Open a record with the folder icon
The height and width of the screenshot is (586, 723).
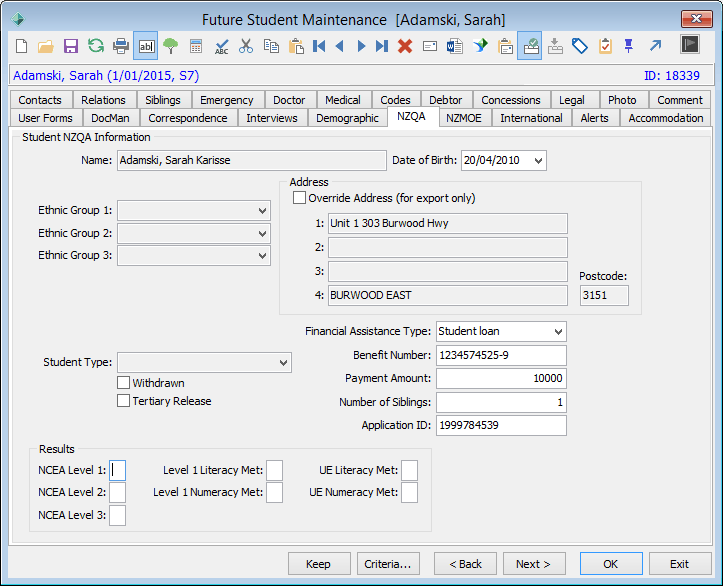tap(46, 46)
